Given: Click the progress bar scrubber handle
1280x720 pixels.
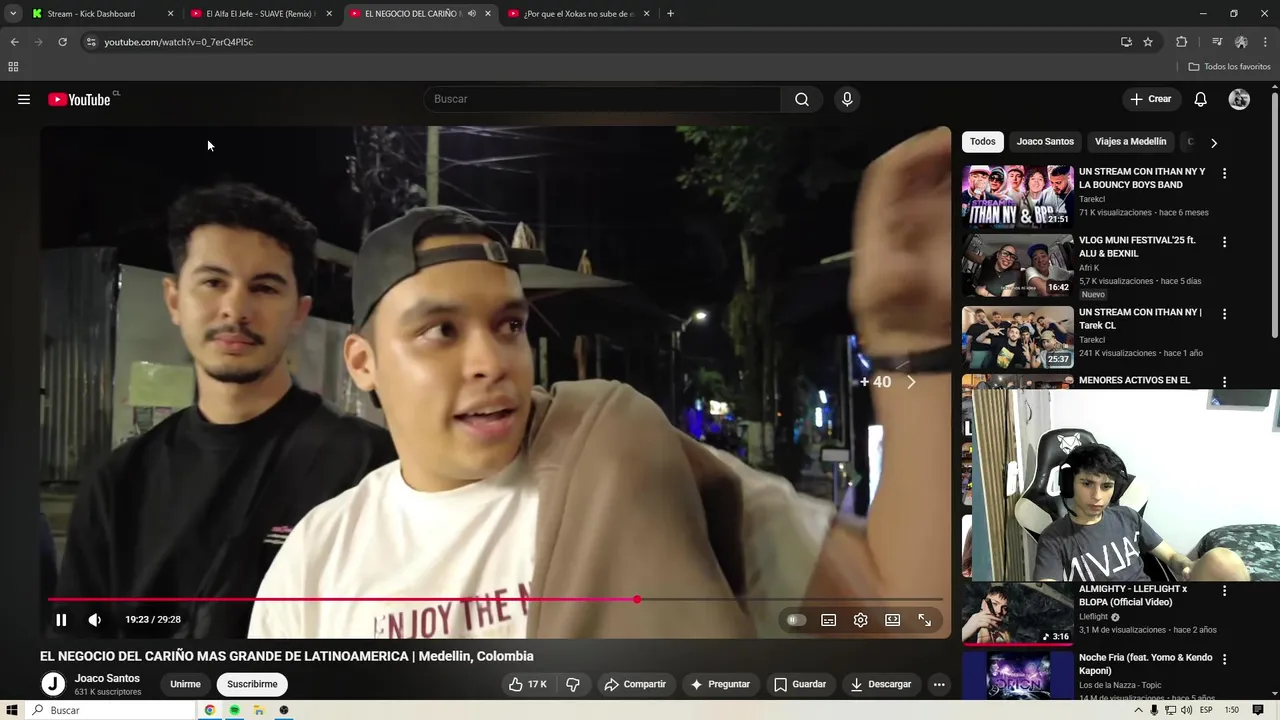Looking at the screenshot, I should tap(637, 600).
